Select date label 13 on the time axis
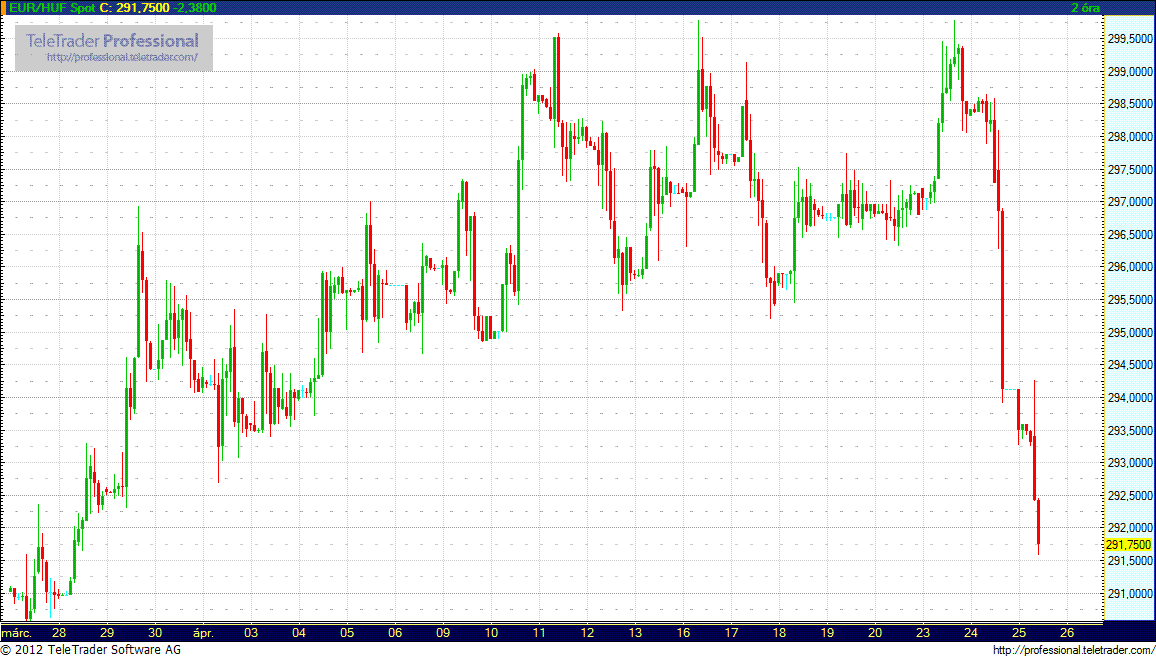 pyautogui.click(x=636, y=633)
